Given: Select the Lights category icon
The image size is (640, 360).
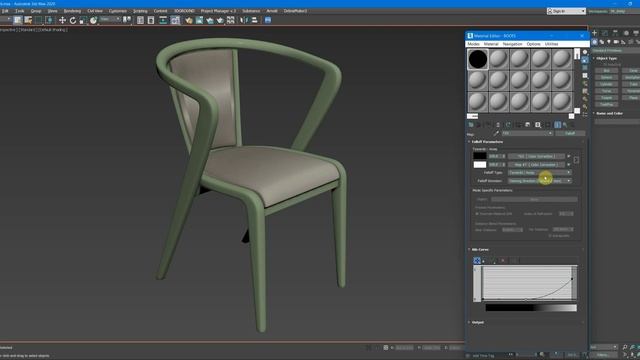Looking at the screenshot, I should point(609,42).
